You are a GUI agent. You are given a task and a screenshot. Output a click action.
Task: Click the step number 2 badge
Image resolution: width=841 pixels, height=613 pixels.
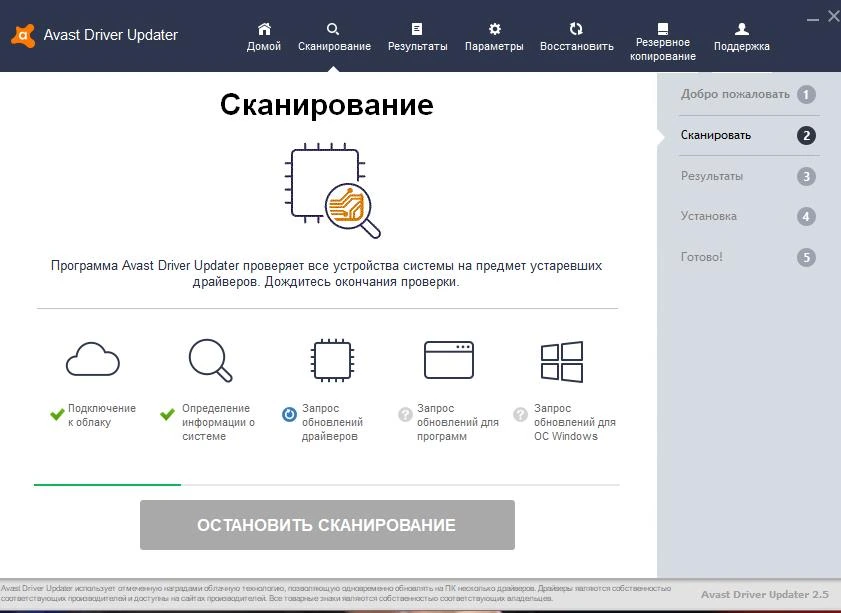(x=806, y=136)
